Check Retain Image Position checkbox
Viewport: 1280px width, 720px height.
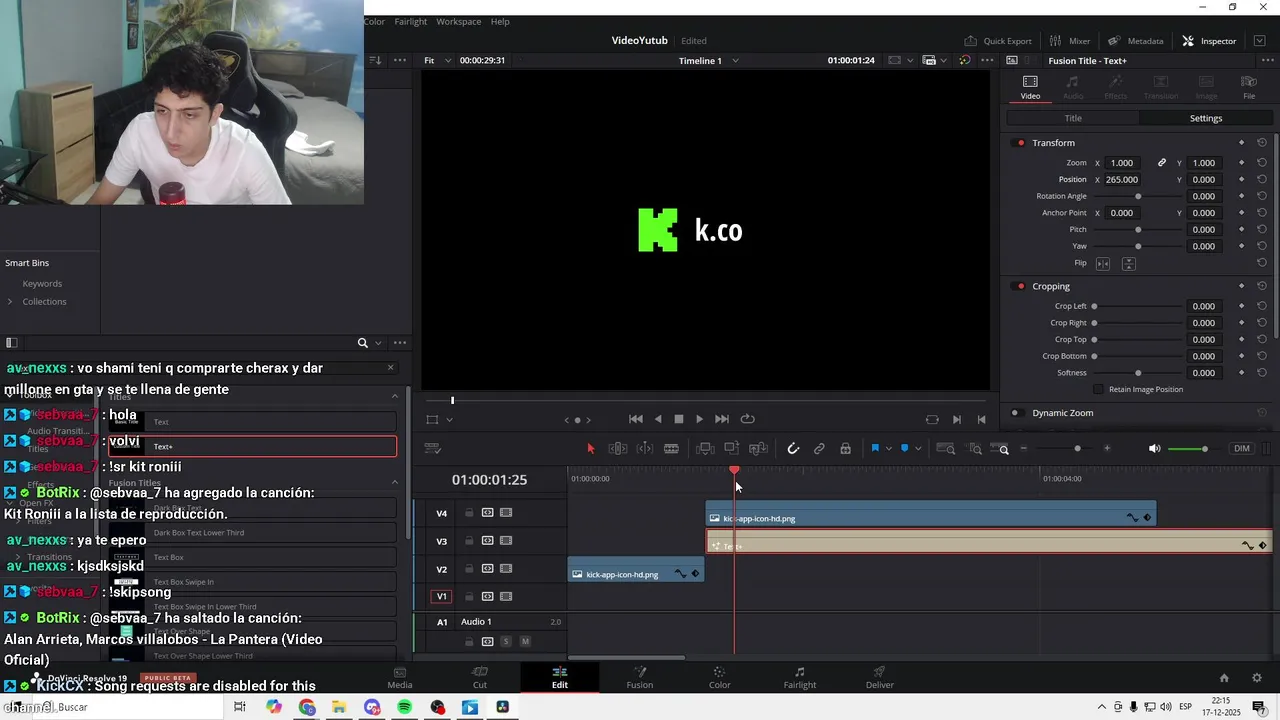[1098, 389]
